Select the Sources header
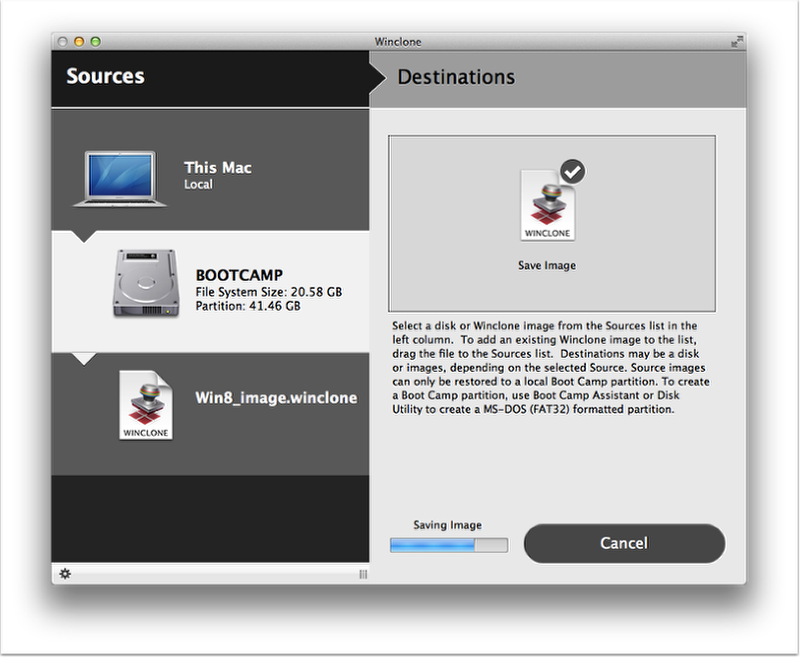Viewport: 800px width, 657px height. coord(105,76)
